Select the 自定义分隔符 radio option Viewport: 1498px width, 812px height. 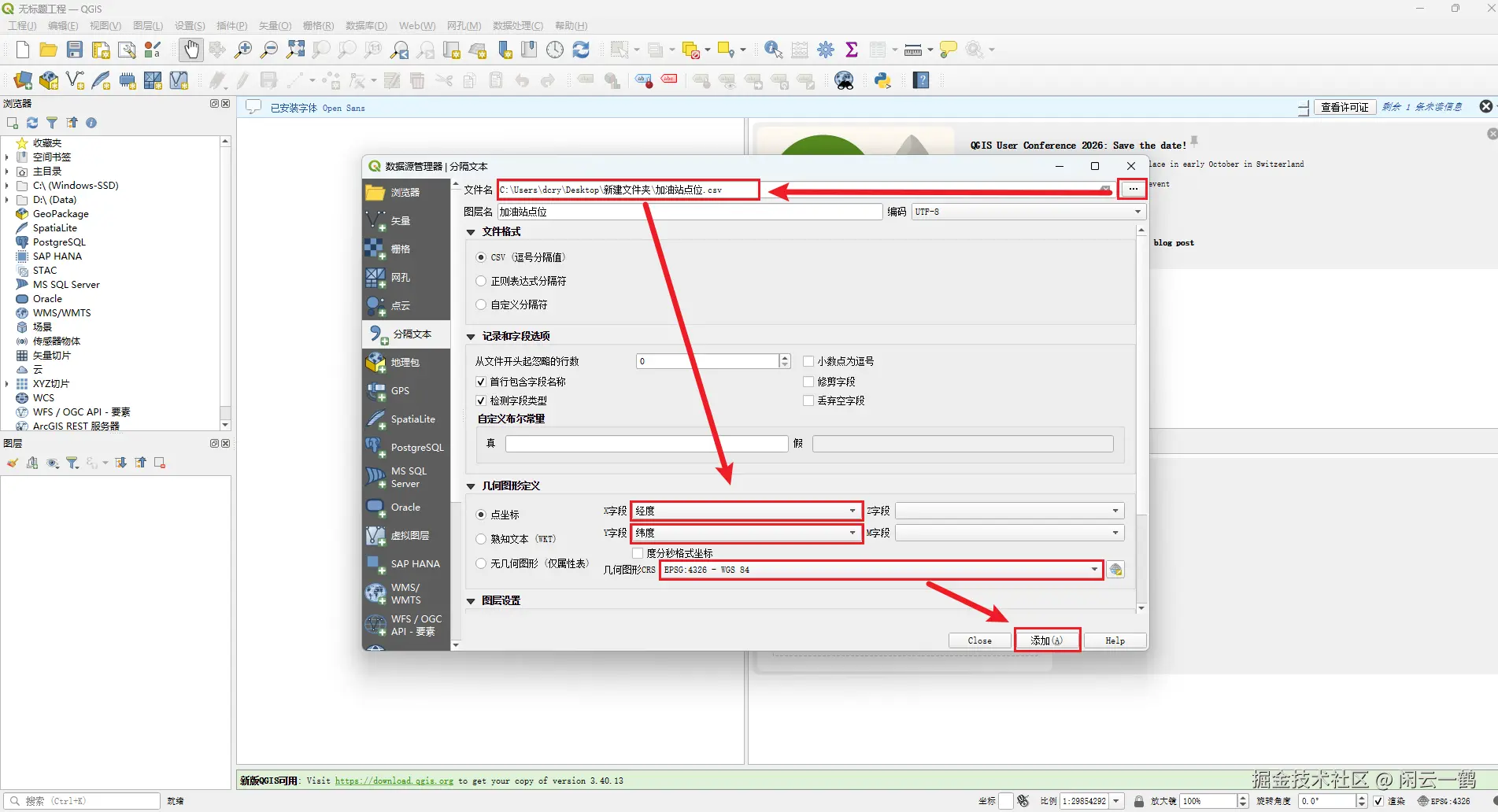click(481, 304)
